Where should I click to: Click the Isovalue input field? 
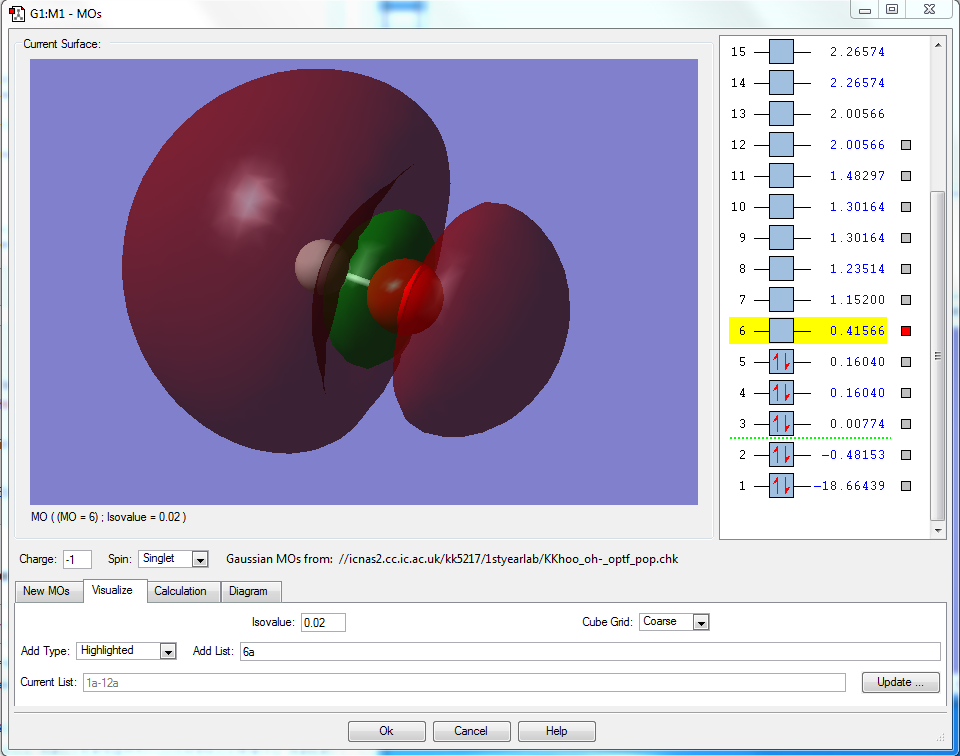(x=323, y=622)
